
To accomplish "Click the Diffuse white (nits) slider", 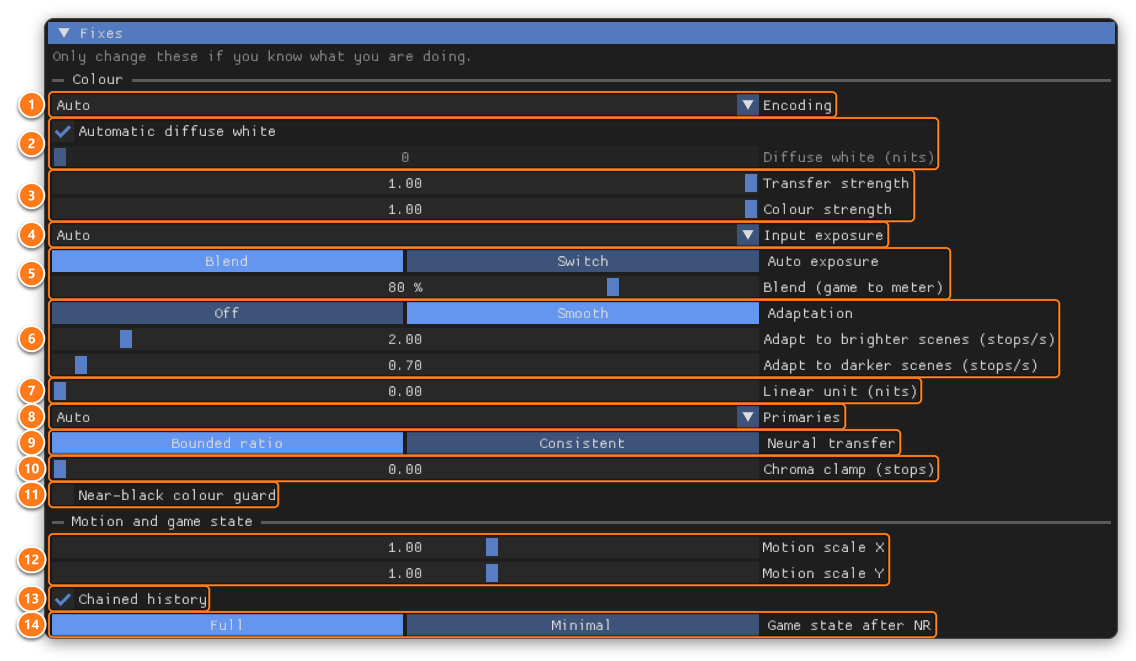I will pyautogui.click(x=405, y=157).
